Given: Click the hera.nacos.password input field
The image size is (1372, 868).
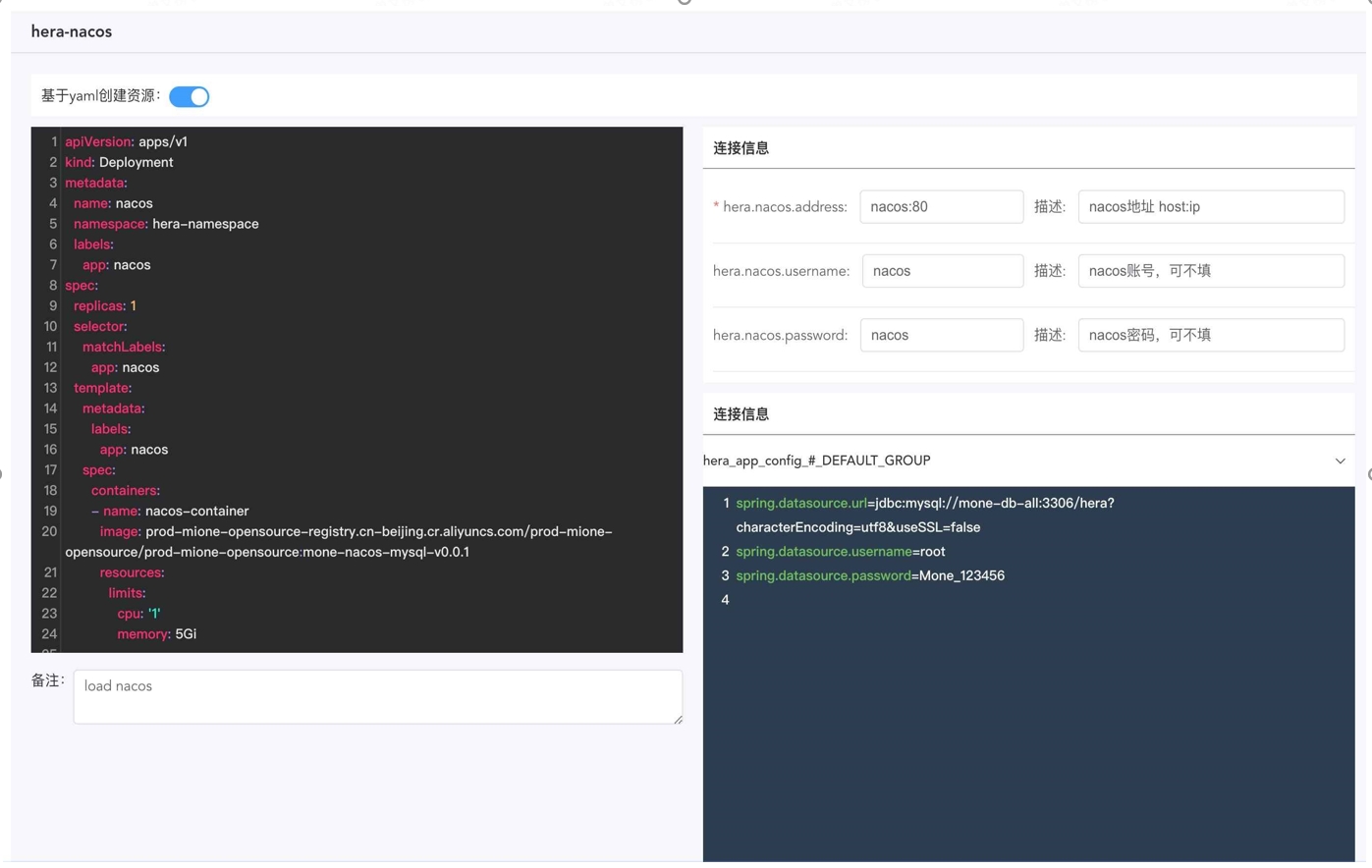Looking at the screenshot, I should [x=941, y=335].
